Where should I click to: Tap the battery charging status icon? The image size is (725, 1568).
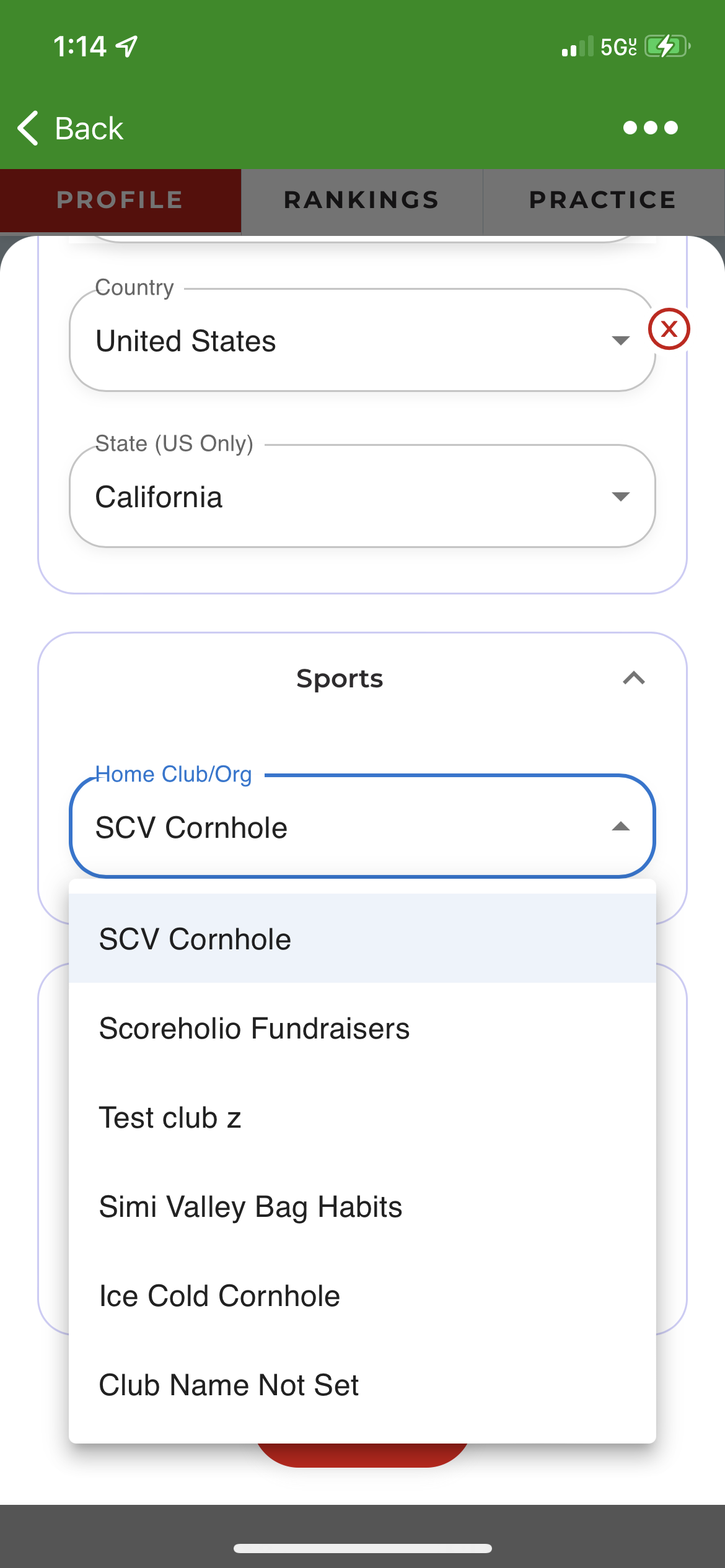click(667, 46)
